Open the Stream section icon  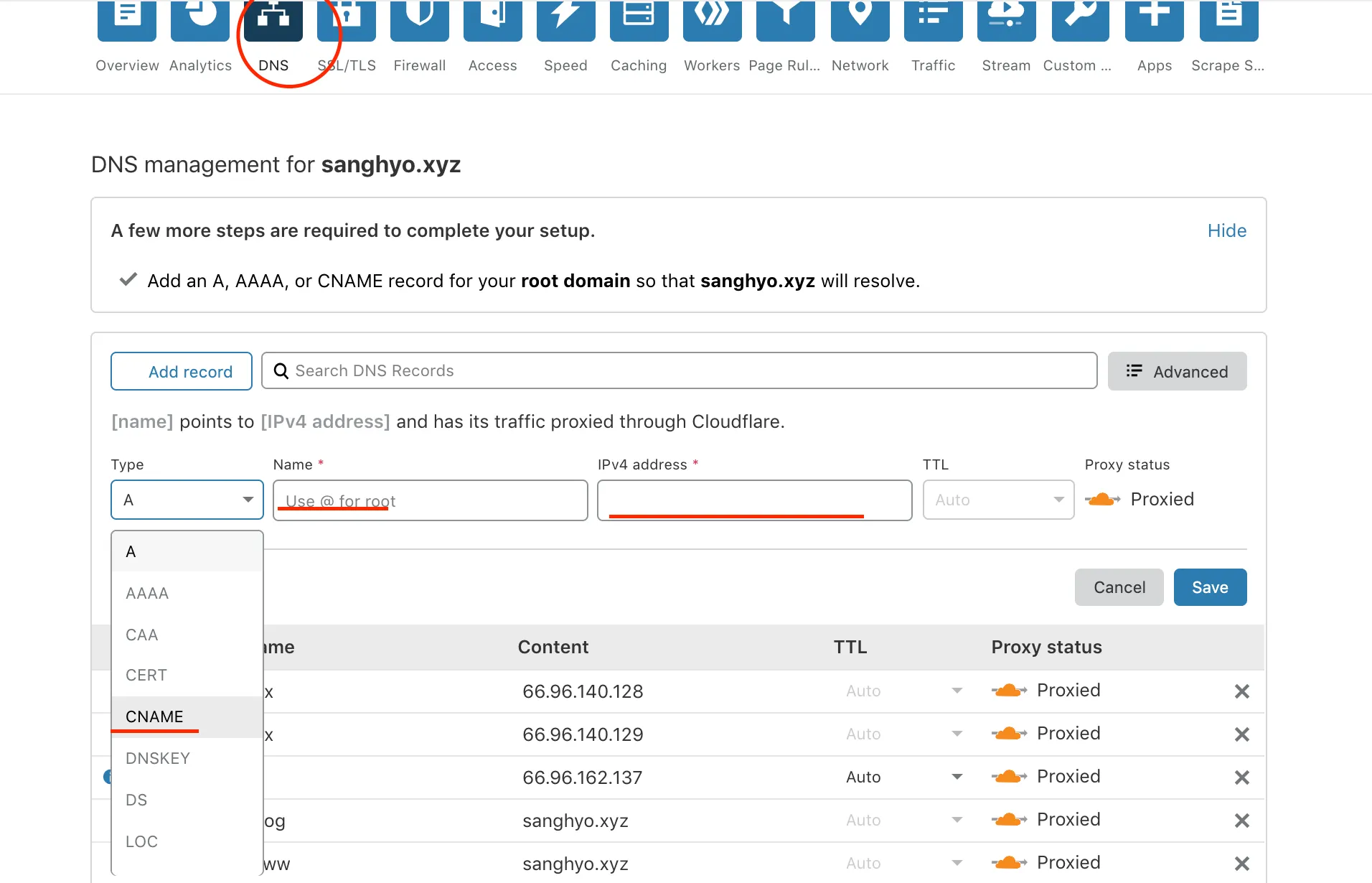point(1007,20)
